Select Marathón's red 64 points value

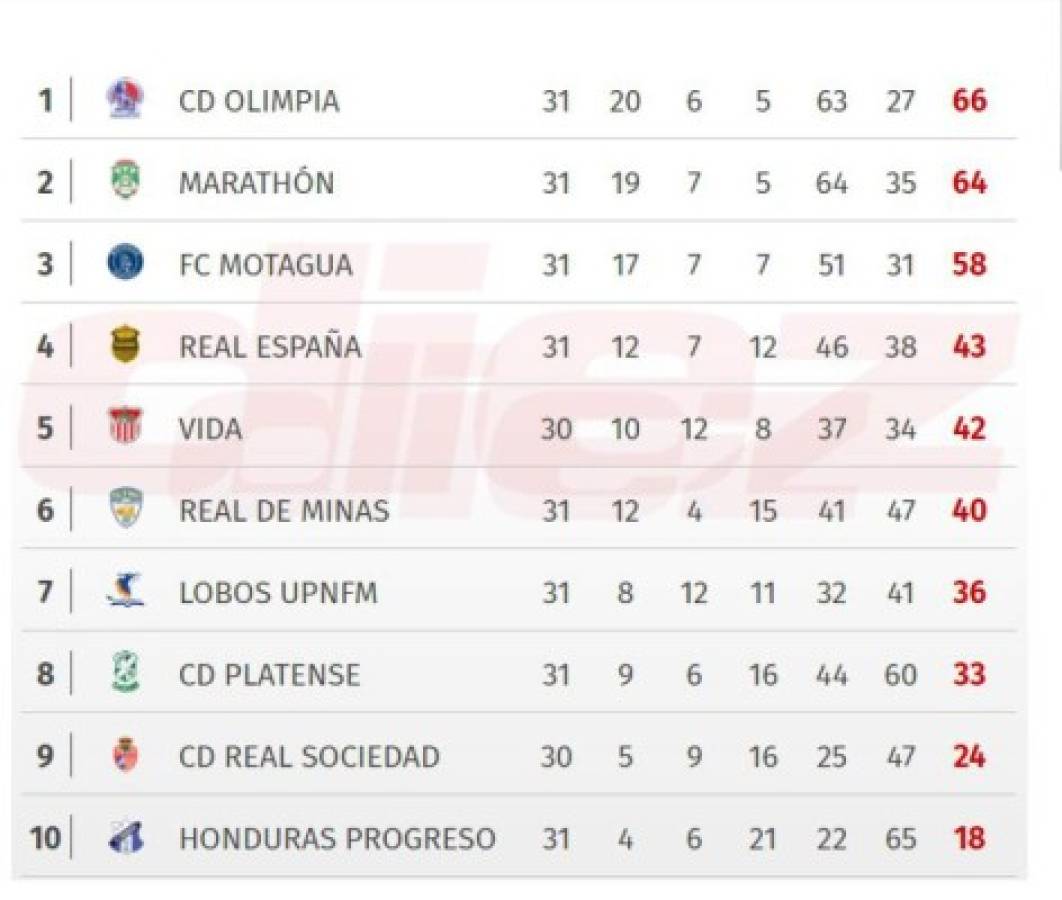point(969,183)
